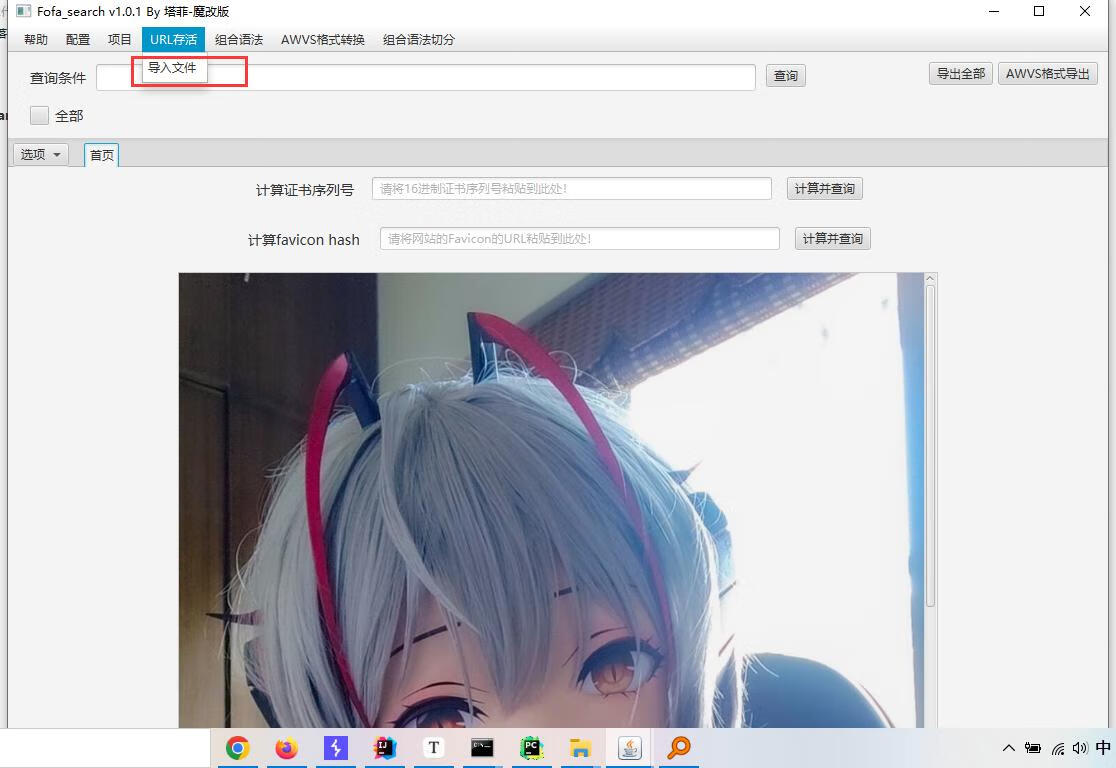The height and width of the screenshot is (768, 1116).
Task: Open the 帮助 menu
Action: pyautogui.click(x=36, y=40)
